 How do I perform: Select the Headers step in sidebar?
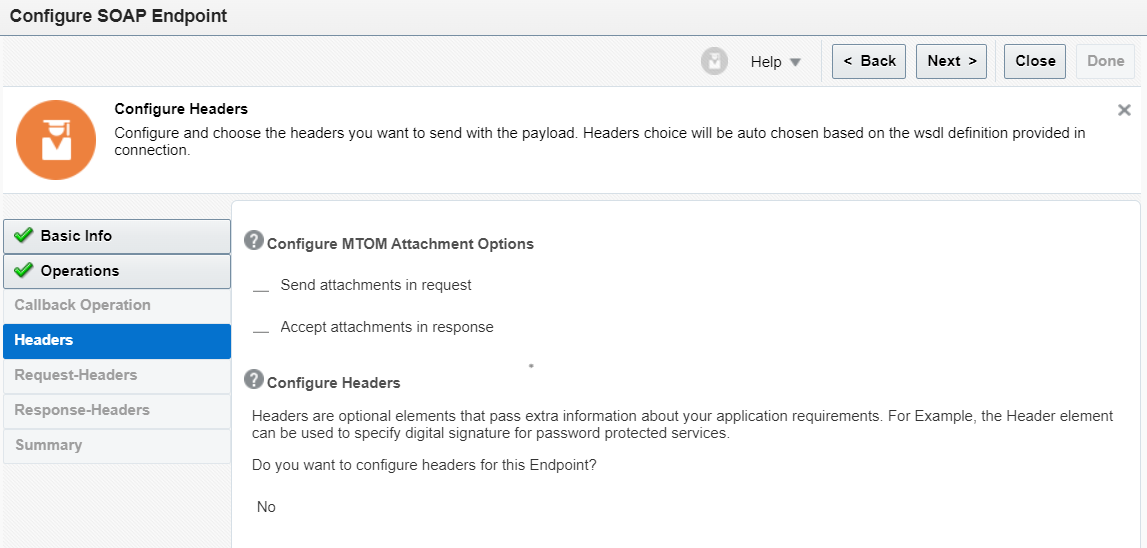tap(117, 341)
